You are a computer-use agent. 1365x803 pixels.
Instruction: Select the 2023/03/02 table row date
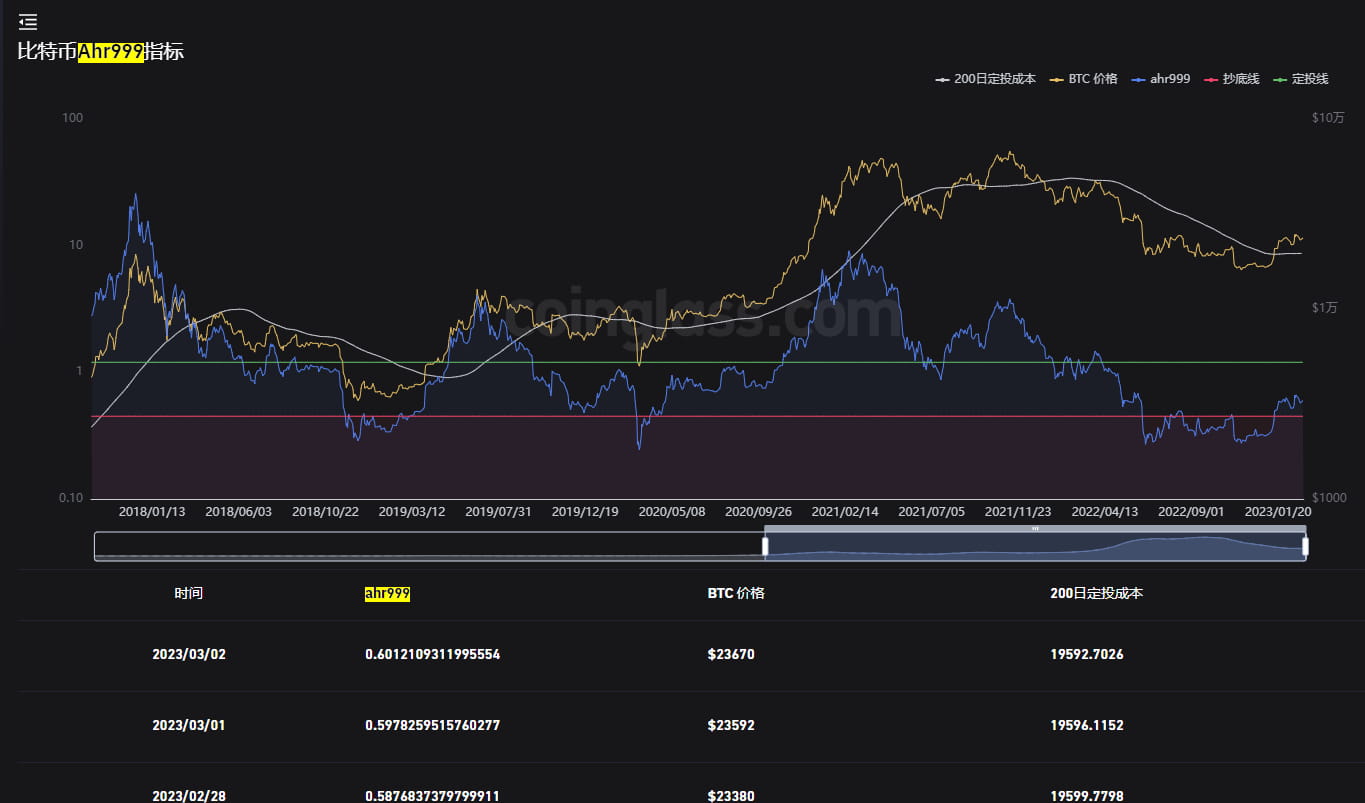point(188,655)
